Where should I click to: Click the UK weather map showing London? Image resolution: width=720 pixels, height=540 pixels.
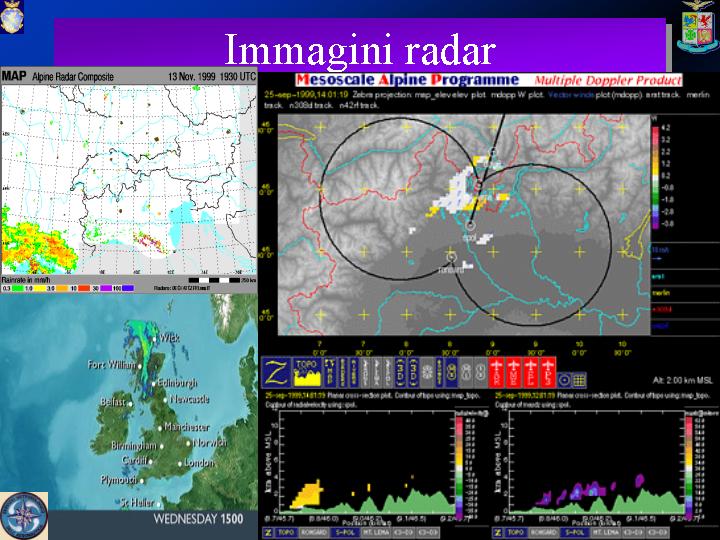pos(129,417)
